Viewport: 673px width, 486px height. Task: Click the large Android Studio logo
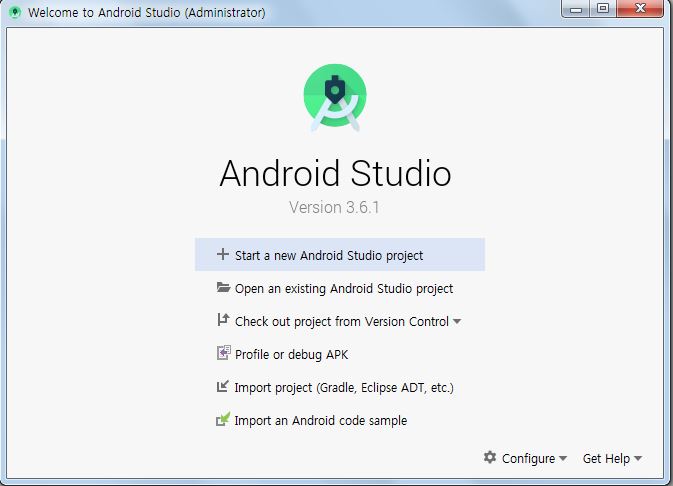335,97
